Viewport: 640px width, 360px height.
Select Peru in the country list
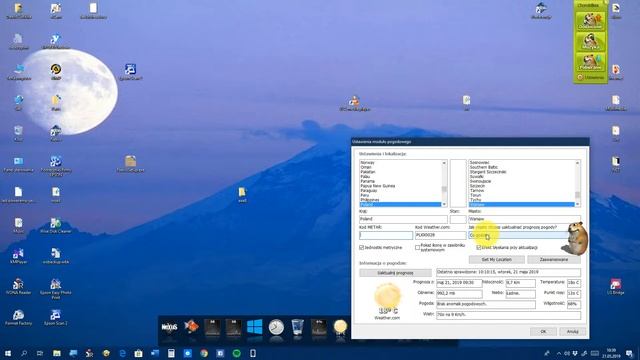[x=364, y=195]
